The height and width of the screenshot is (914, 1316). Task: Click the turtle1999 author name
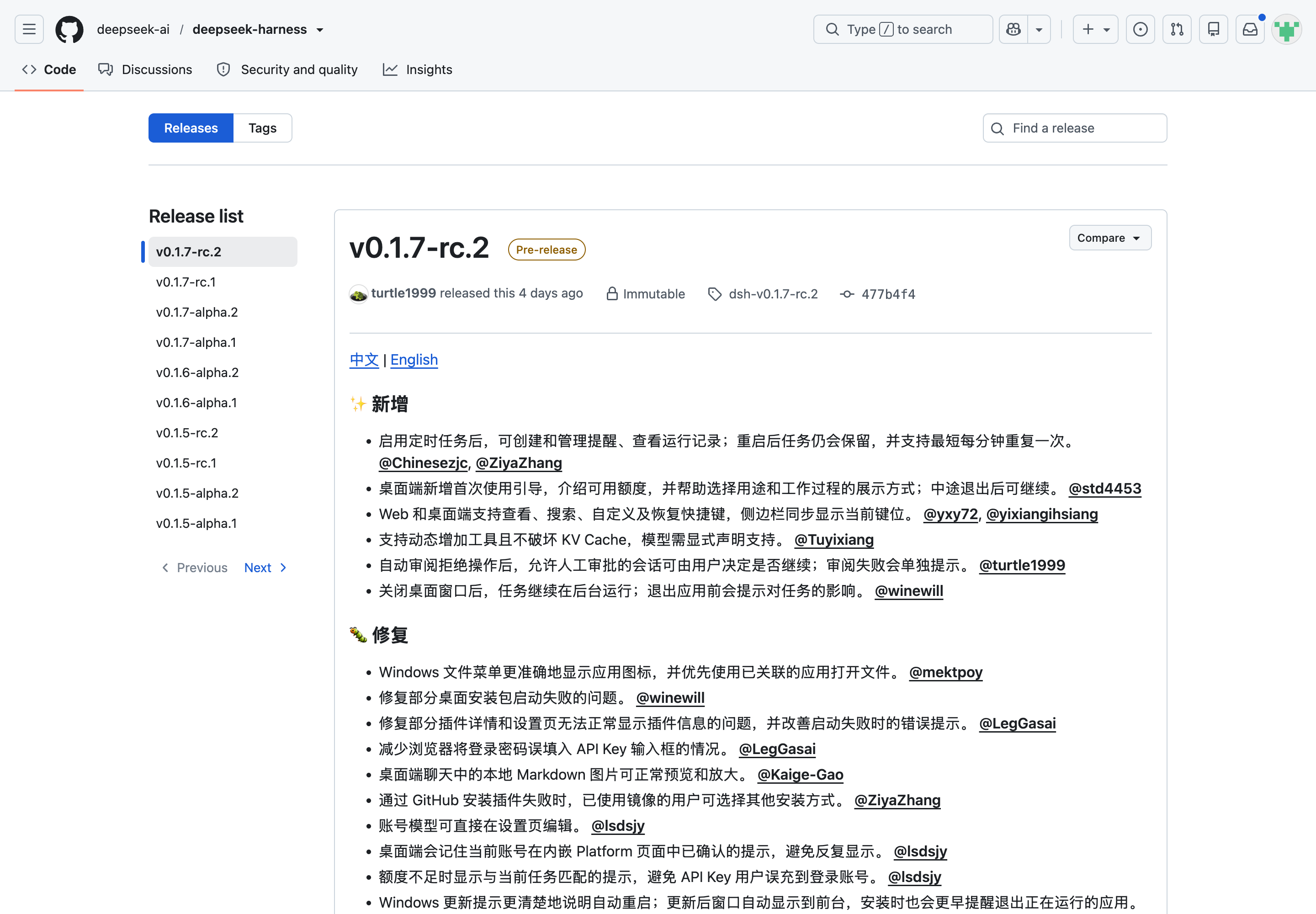click(x=404, y=293)
